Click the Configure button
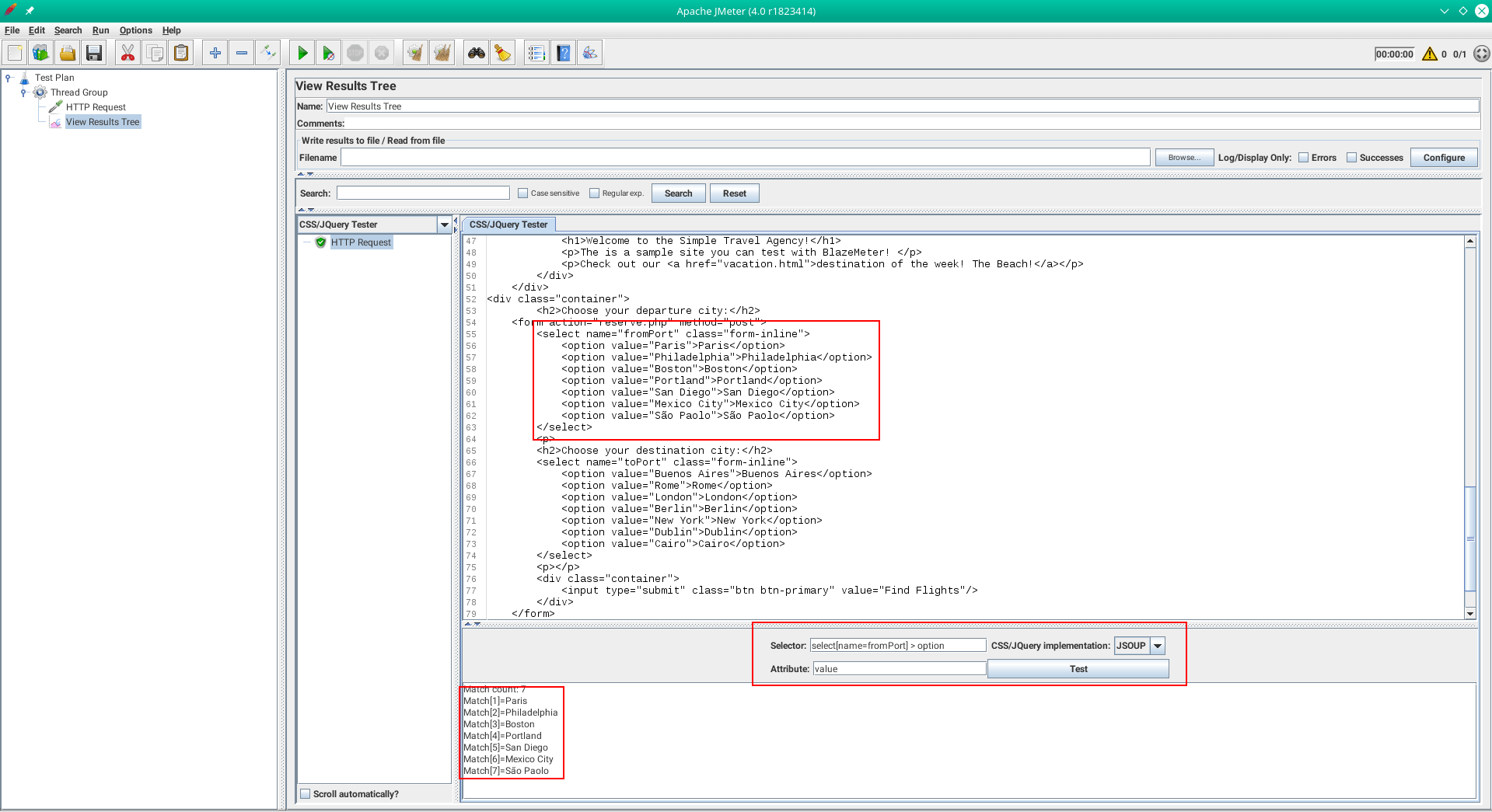The width and height of the screenshot is (1492, 812). coord(1444,158)
